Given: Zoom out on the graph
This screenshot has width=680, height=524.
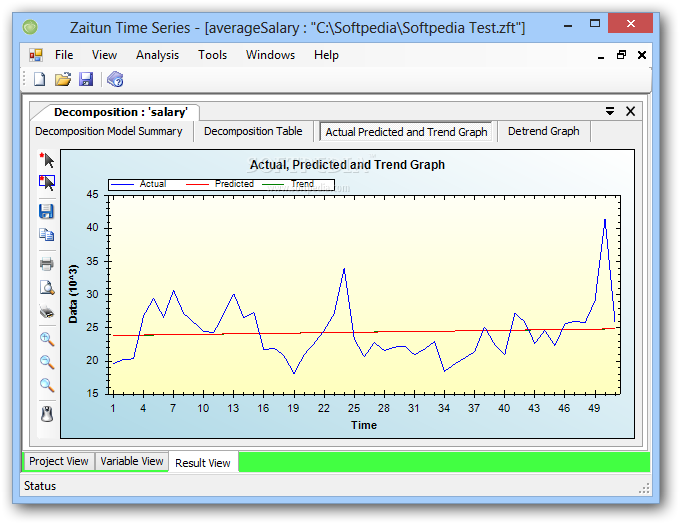Looking at the screenshot, I should click(x=47, y=362).
